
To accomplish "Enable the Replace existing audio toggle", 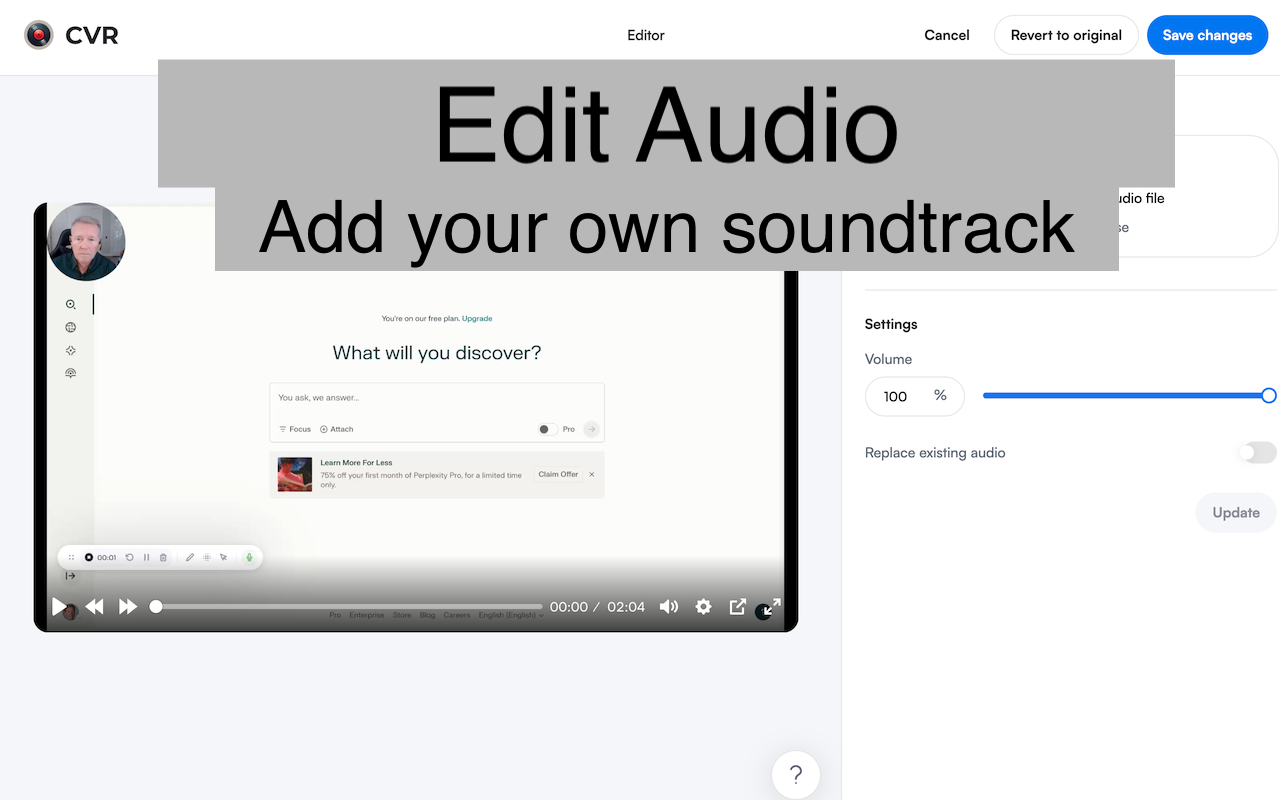I will 1256,452.
